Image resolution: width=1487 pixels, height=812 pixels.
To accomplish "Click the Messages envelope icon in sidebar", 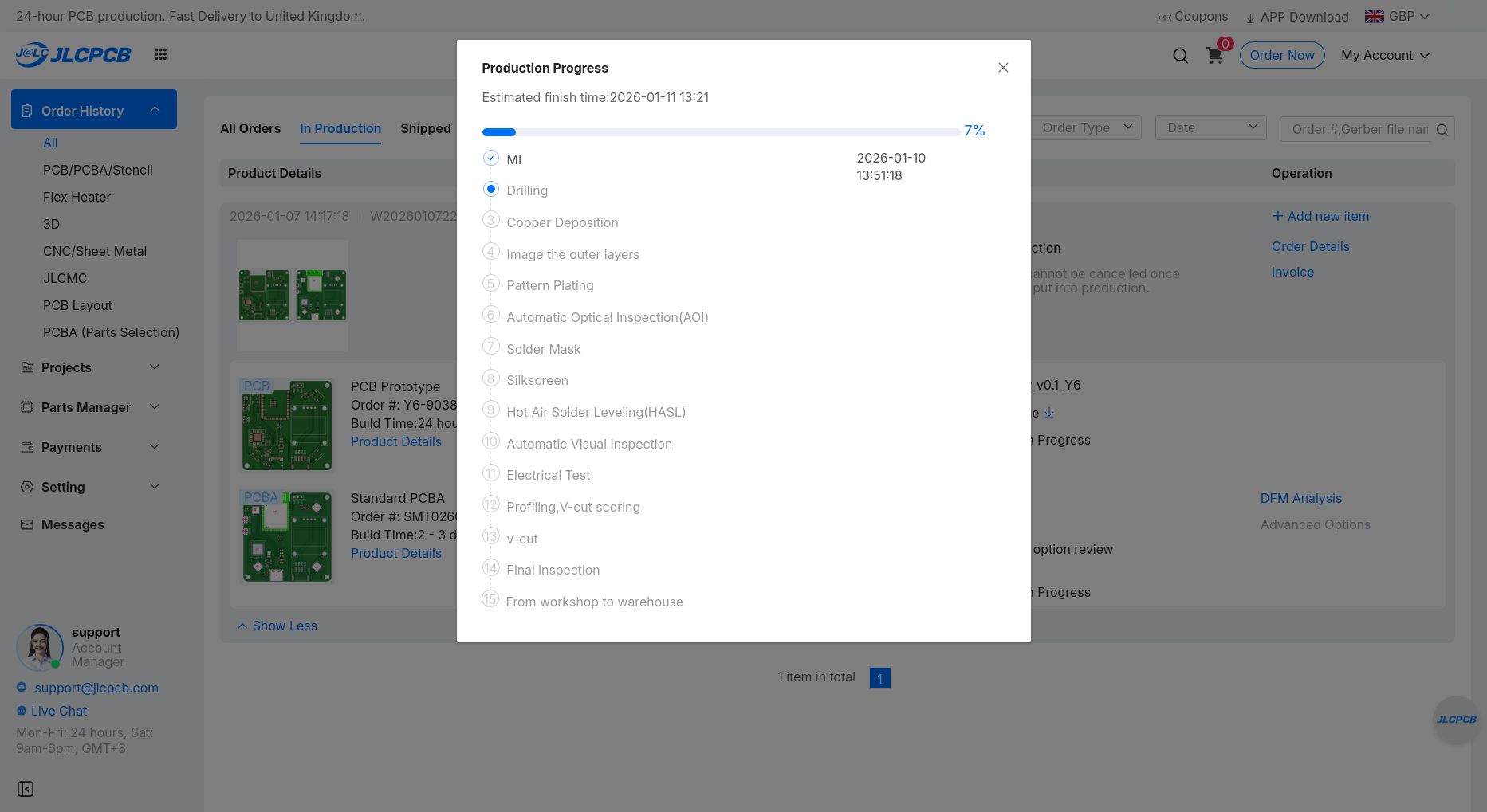I will click(27, 524).
